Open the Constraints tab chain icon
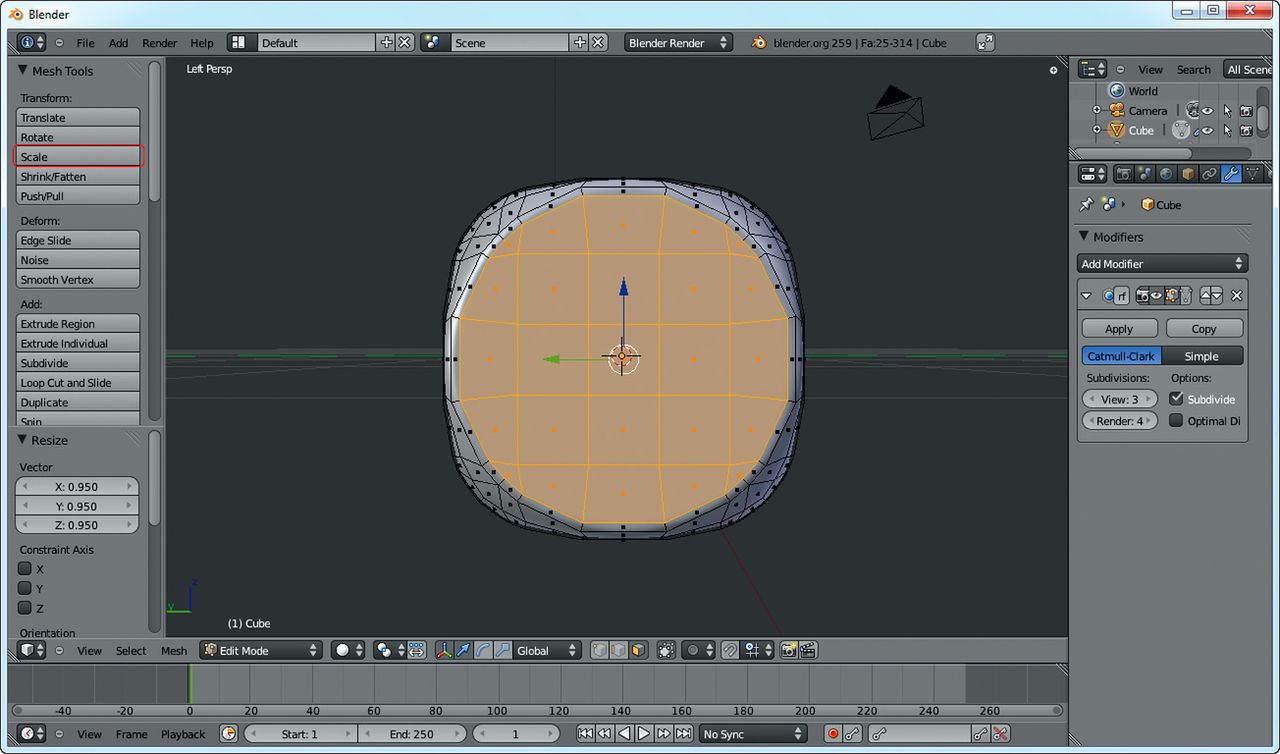This screenshot has width=1280, height=754. (x=1209, y=174)
